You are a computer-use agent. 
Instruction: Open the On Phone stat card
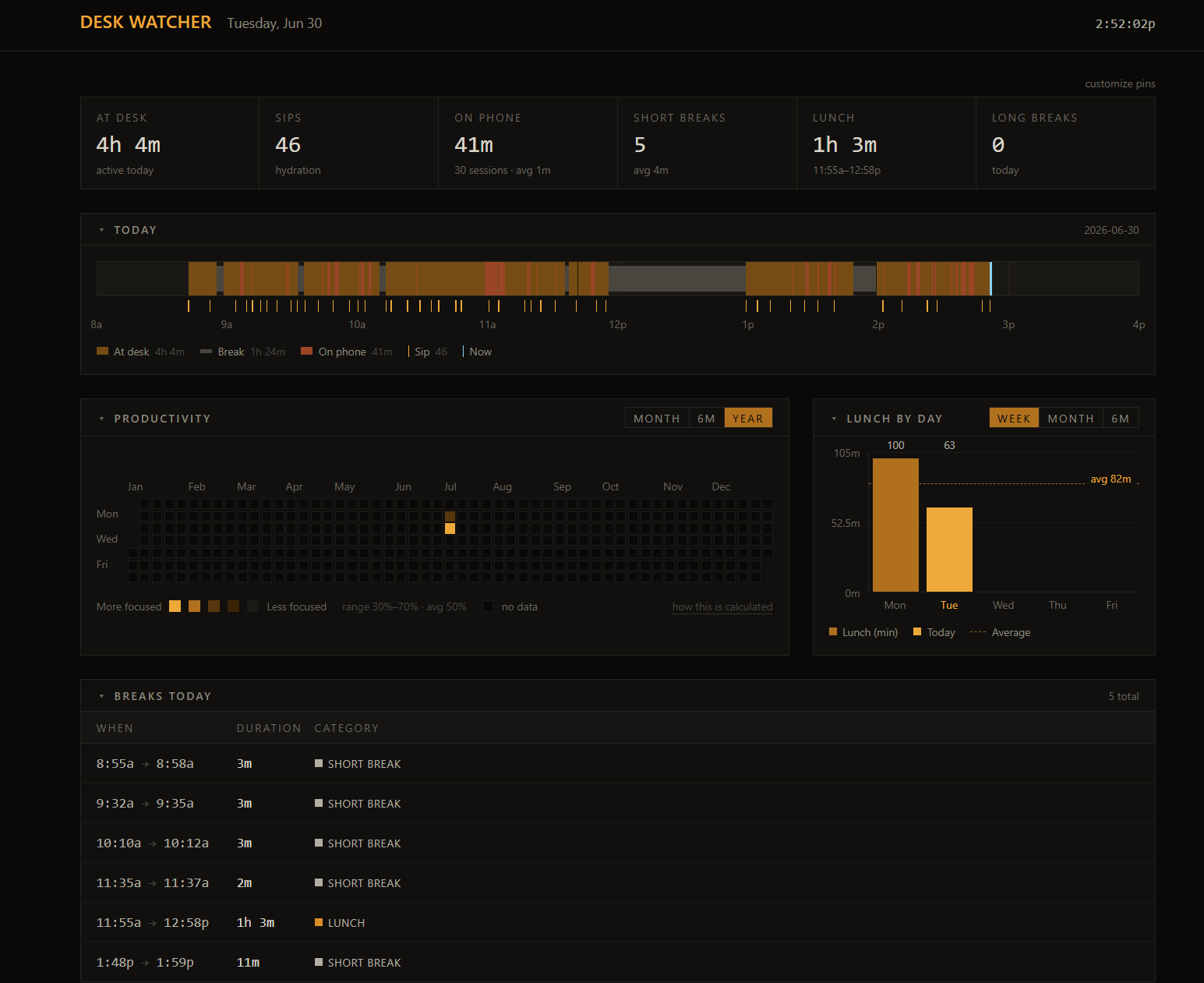point(528,143)
